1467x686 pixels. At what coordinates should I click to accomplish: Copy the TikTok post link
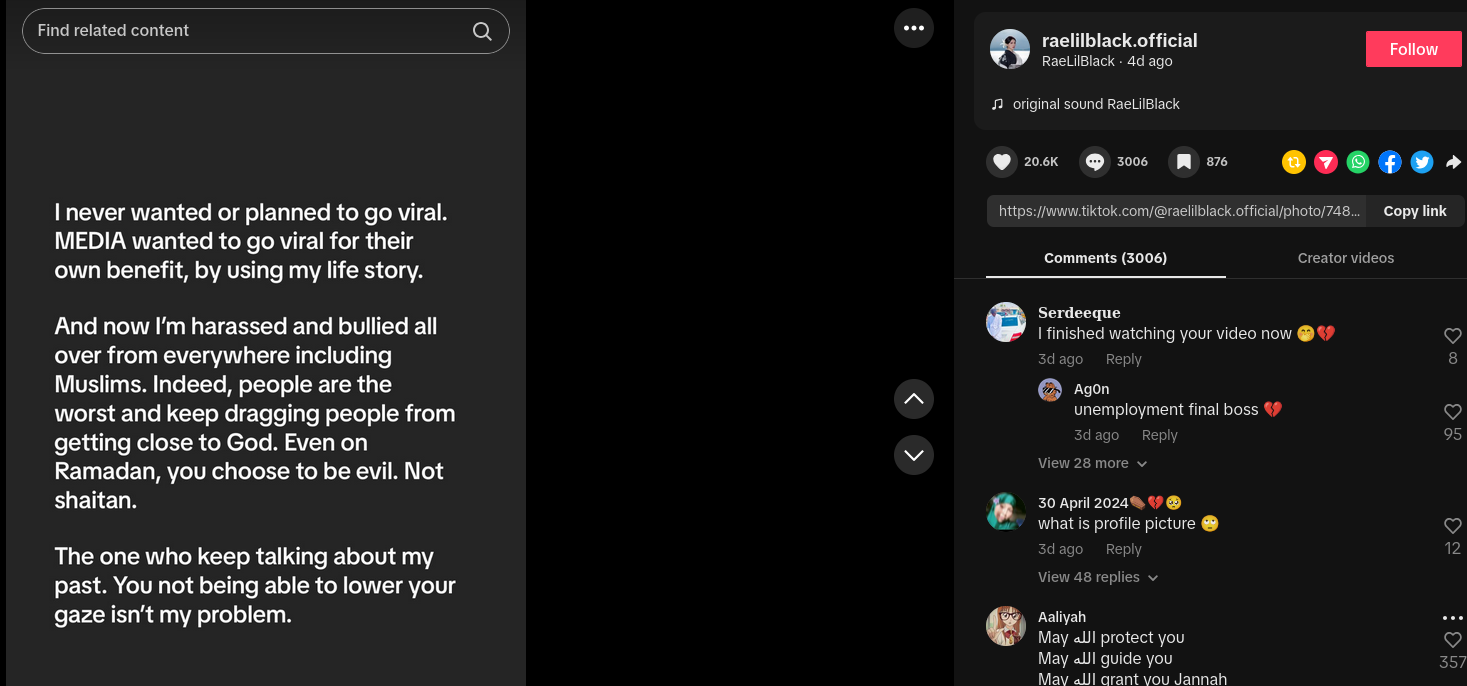coord(1414,211)
